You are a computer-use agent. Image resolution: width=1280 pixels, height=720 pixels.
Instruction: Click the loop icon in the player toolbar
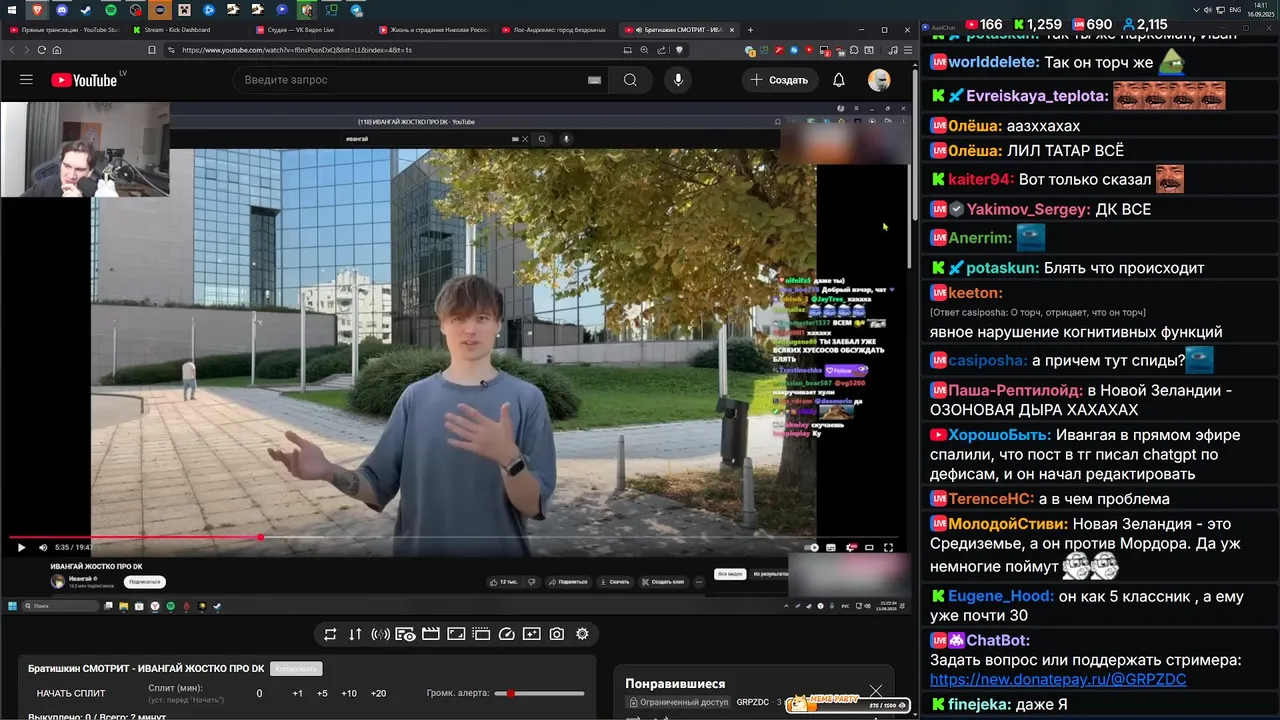[x=330, y=634]
